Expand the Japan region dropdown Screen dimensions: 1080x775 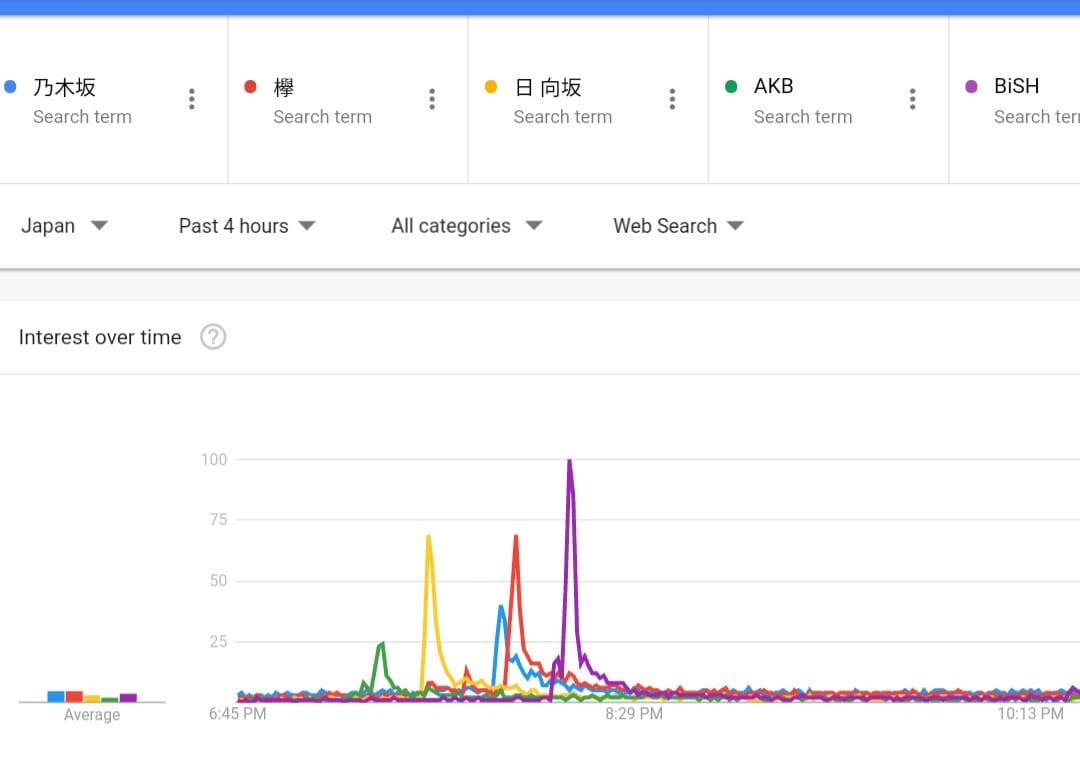point(64,226)
